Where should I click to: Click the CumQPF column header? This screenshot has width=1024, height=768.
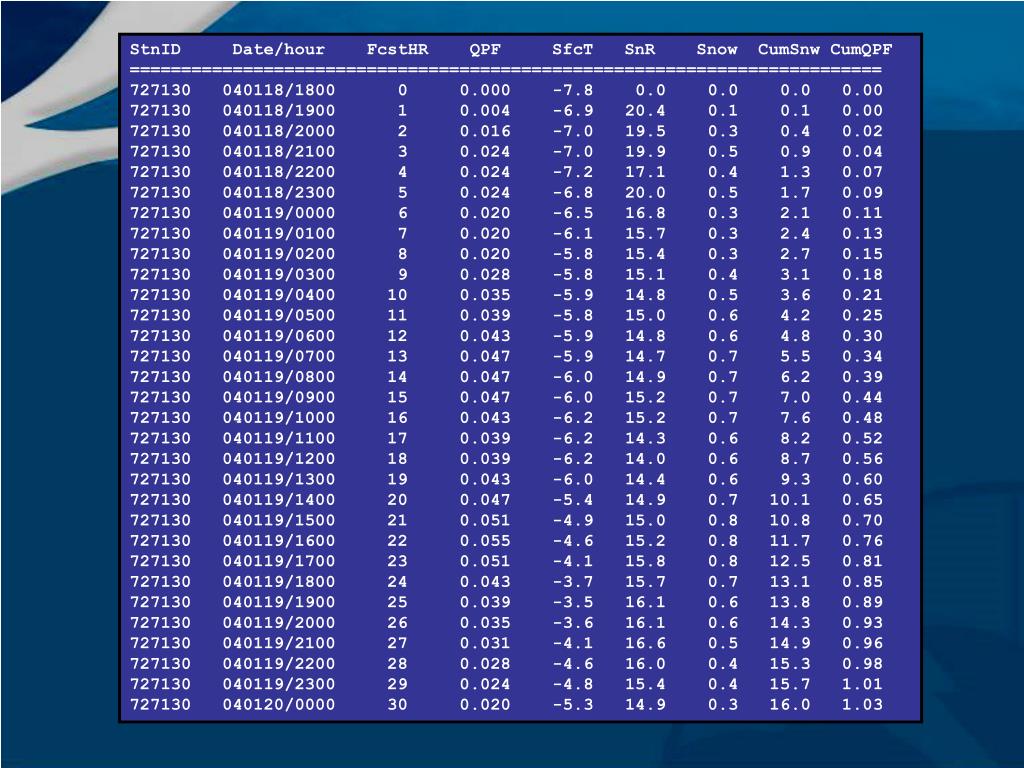click(861, 49)
